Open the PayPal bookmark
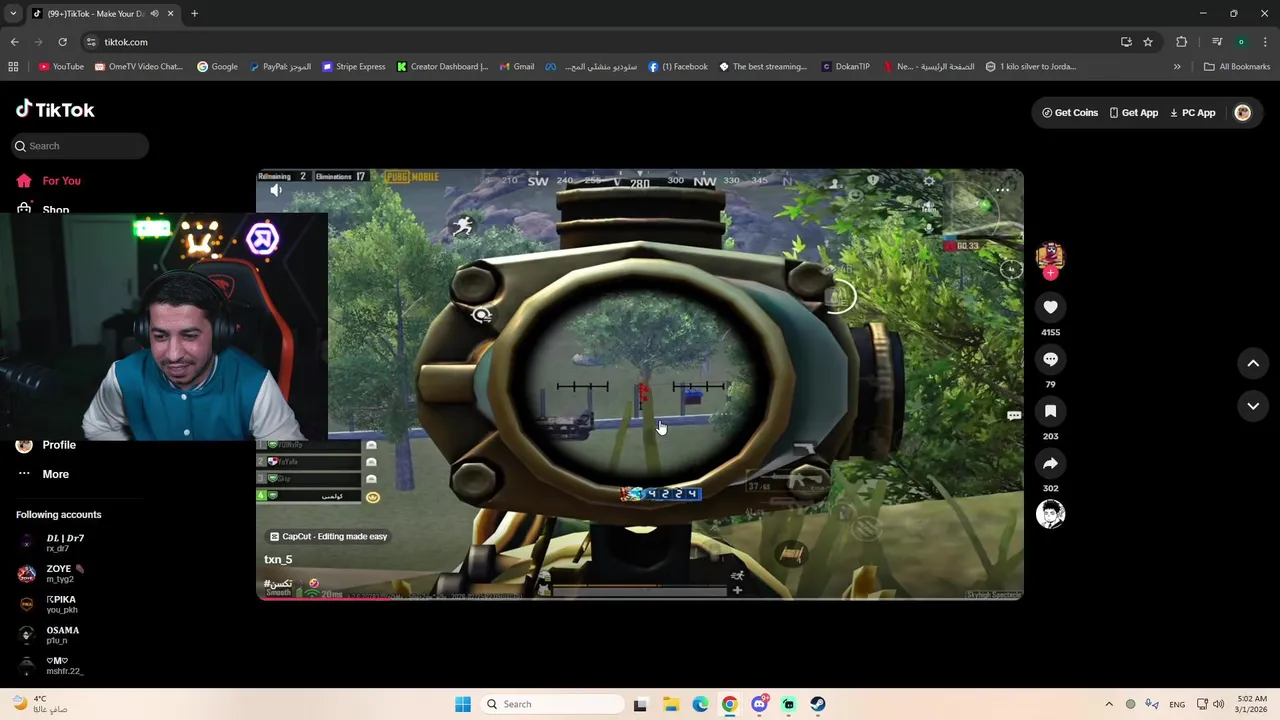Screen dimensions: 1280x720 (x=280, y=67)
